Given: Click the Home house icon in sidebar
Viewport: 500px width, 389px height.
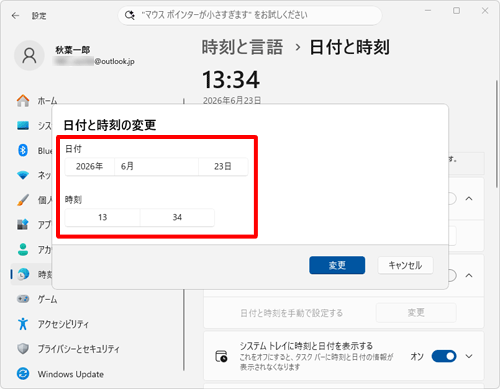Looking at the screenshot, I should [x=23, y=100].
